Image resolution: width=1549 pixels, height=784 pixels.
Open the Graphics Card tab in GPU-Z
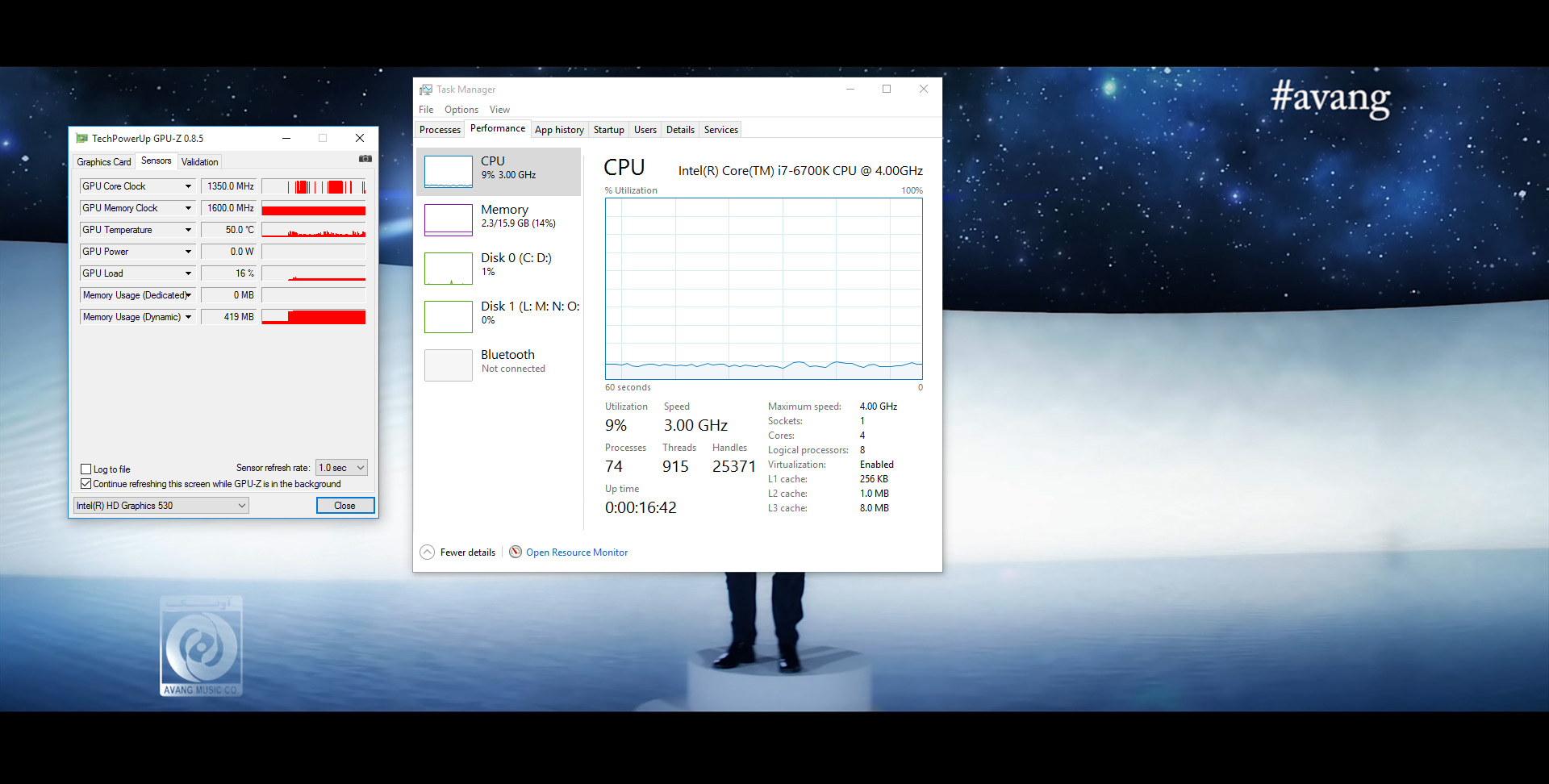103,162
